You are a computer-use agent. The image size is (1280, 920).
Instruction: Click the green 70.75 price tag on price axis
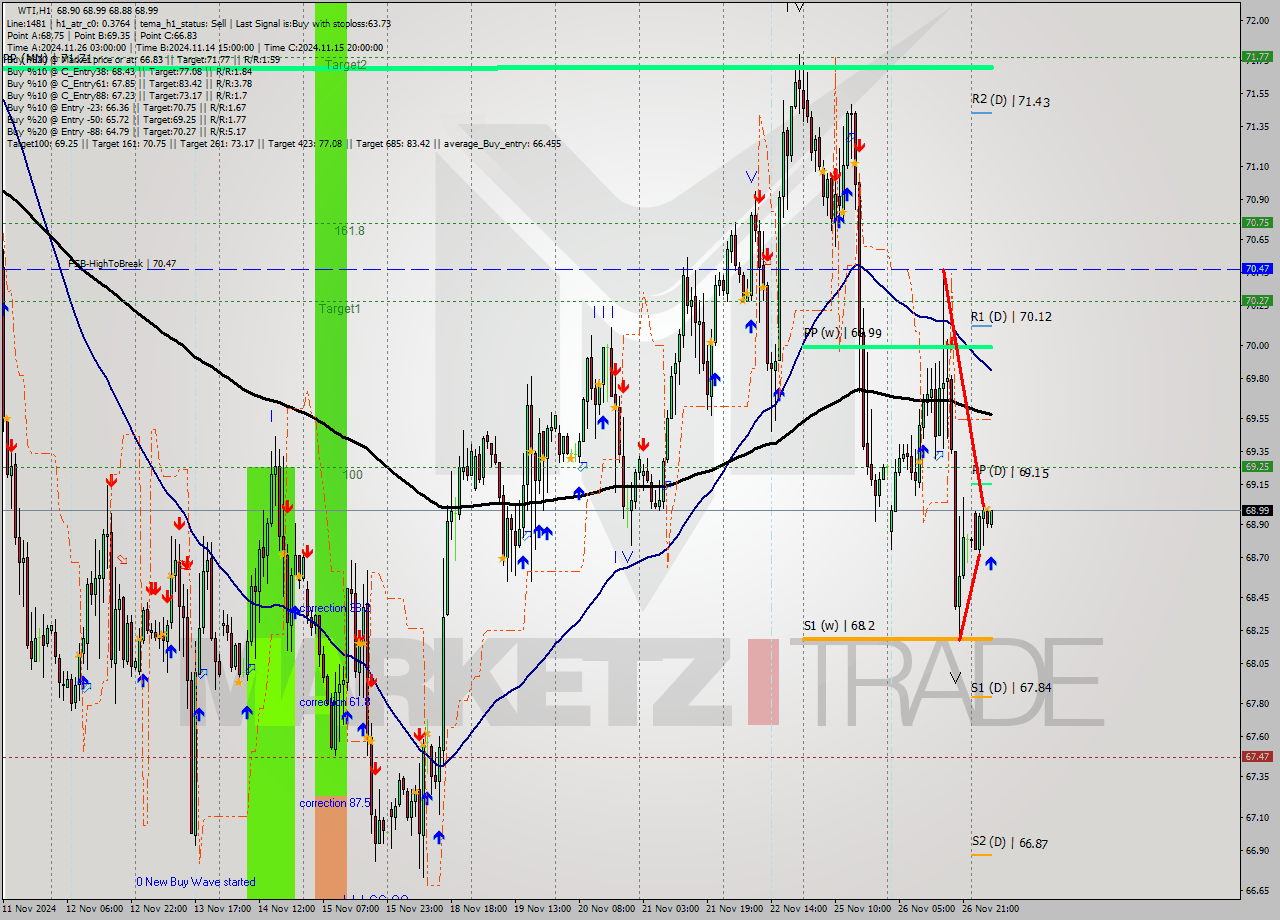(x=1257, y=223)
